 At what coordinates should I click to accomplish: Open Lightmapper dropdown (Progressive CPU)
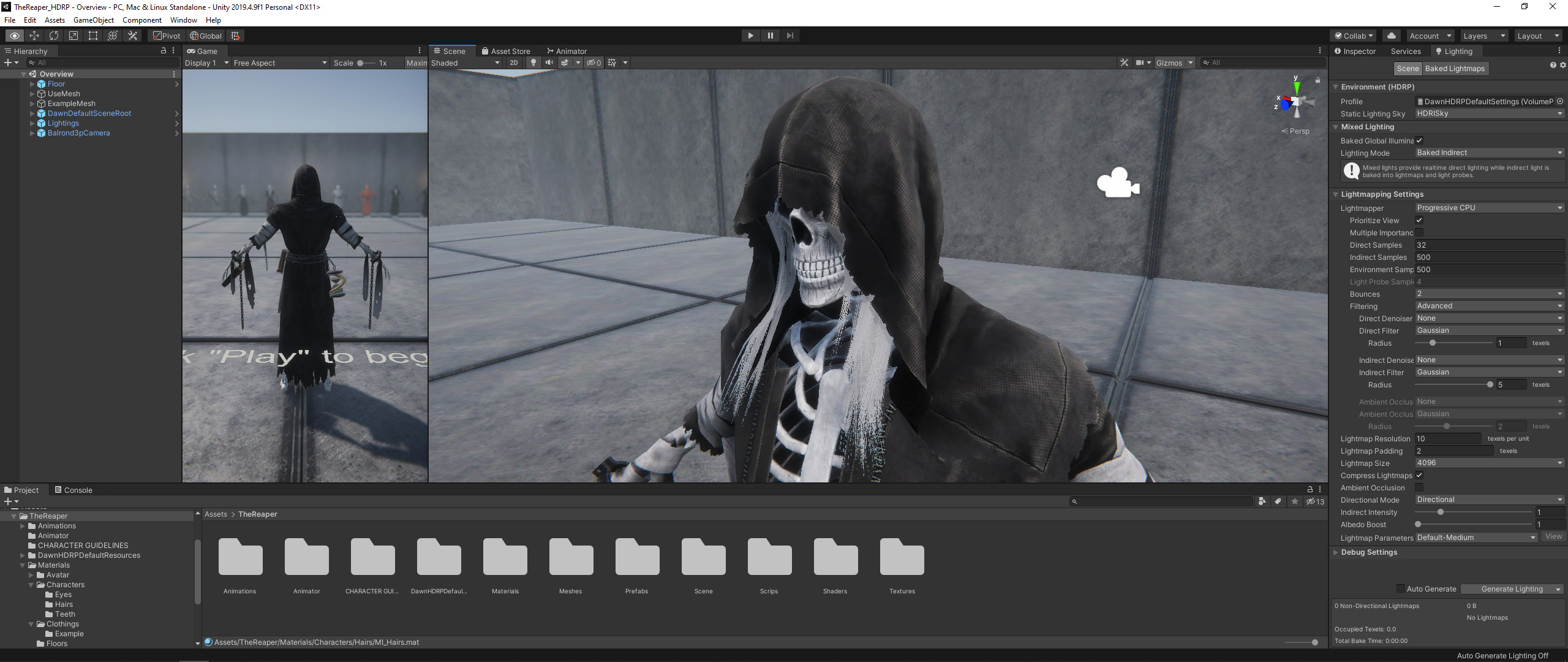(1490, 208)
